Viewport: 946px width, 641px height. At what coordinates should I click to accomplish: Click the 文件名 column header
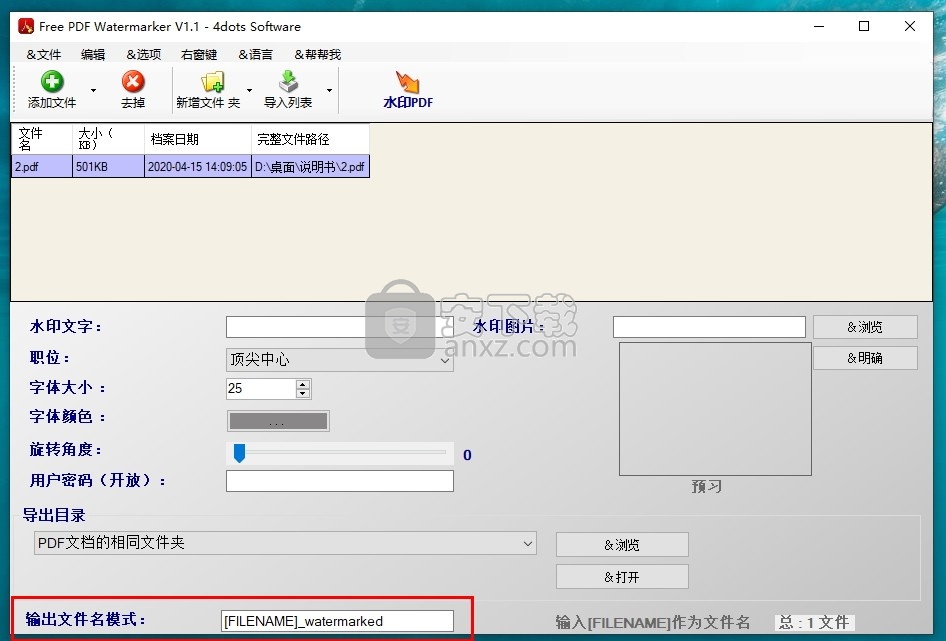tap(42, 139)
